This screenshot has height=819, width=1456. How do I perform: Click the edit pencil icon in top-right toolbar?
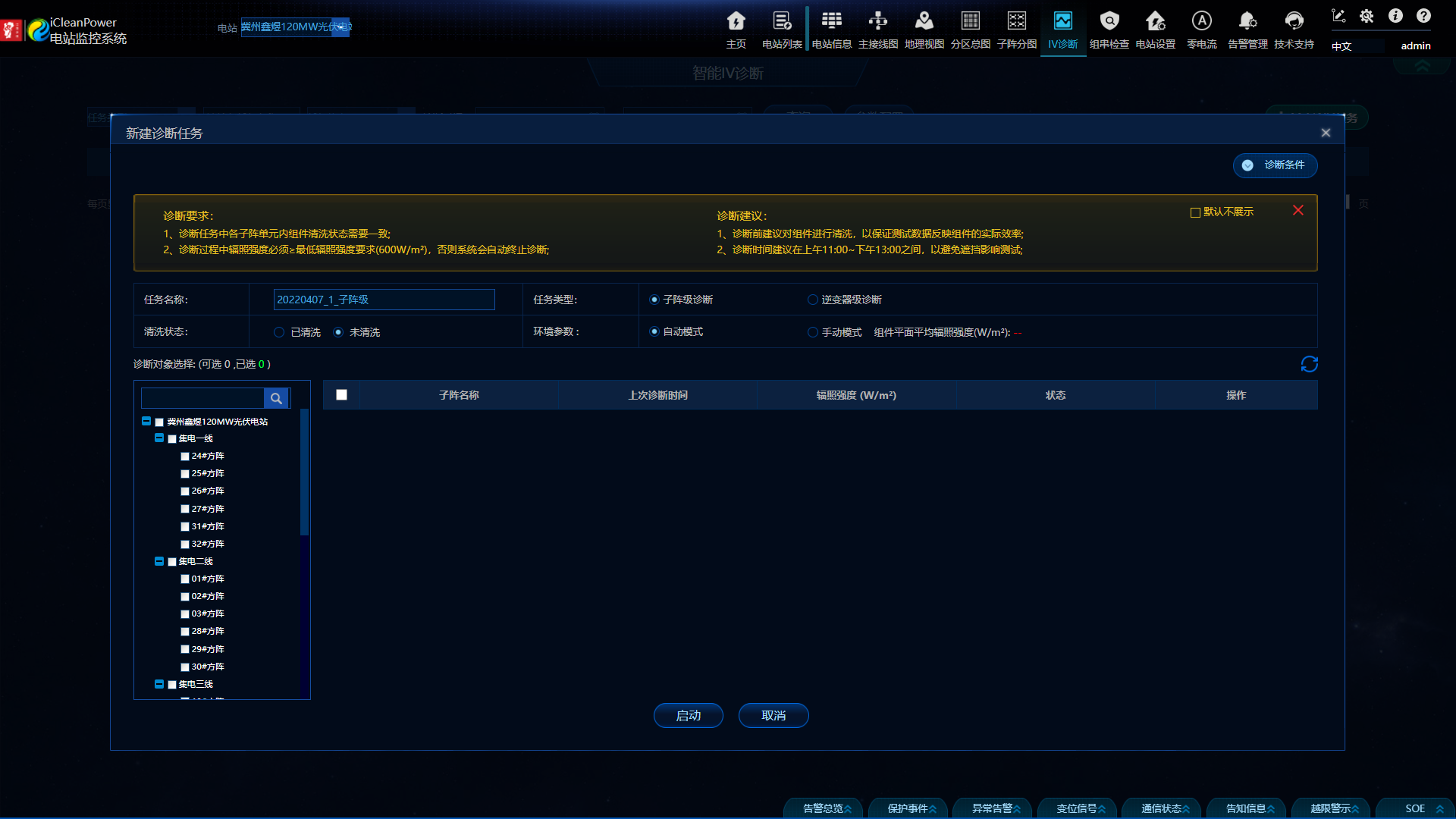click(x=1338, y=16)
